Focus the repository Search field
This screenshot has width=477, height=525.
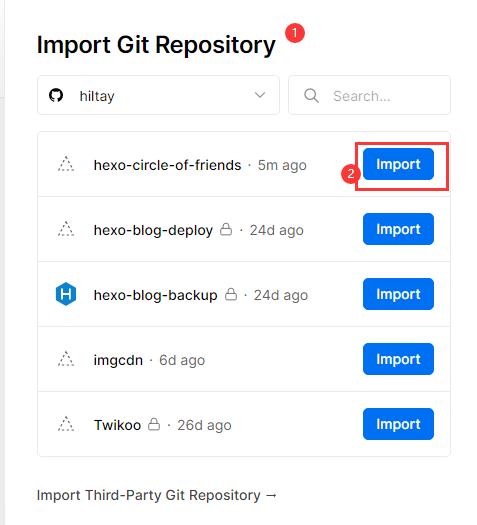tap(370, 95)
